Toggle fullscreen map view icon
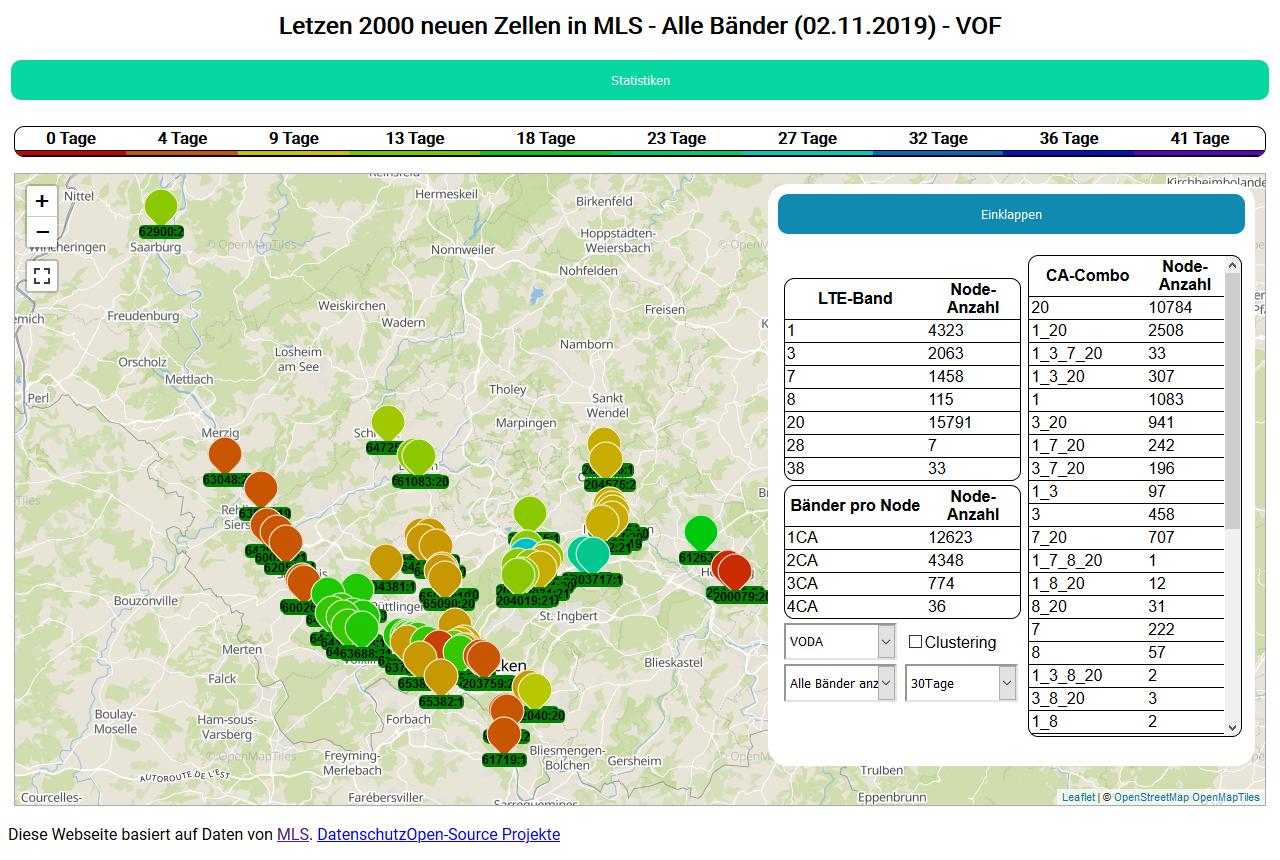This screenshot has height=860, width=1280. (42, 275)
